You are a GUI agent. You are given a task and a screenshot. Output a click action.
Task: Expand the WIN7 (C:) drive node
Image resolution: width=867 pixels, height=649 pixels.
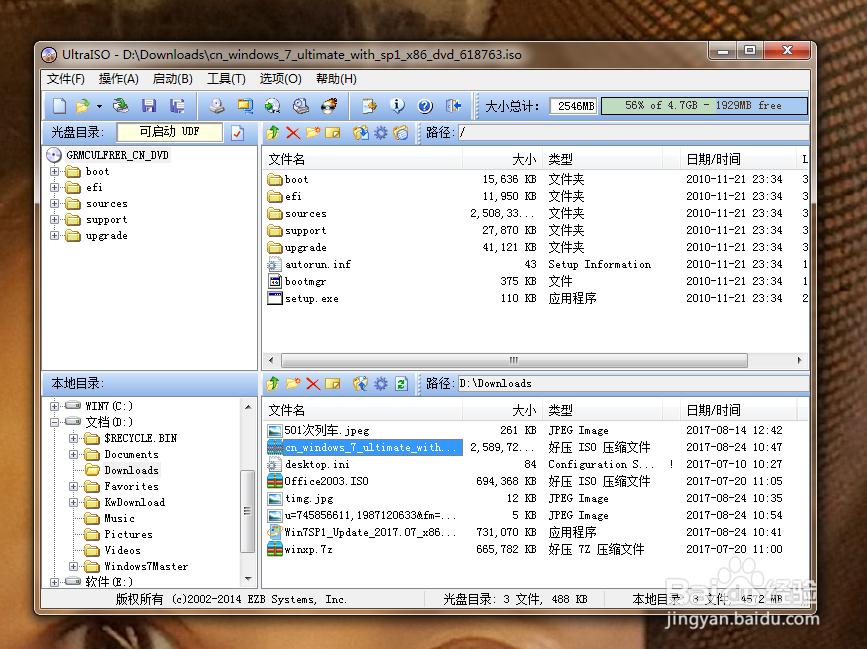click(x=54, y=406)
